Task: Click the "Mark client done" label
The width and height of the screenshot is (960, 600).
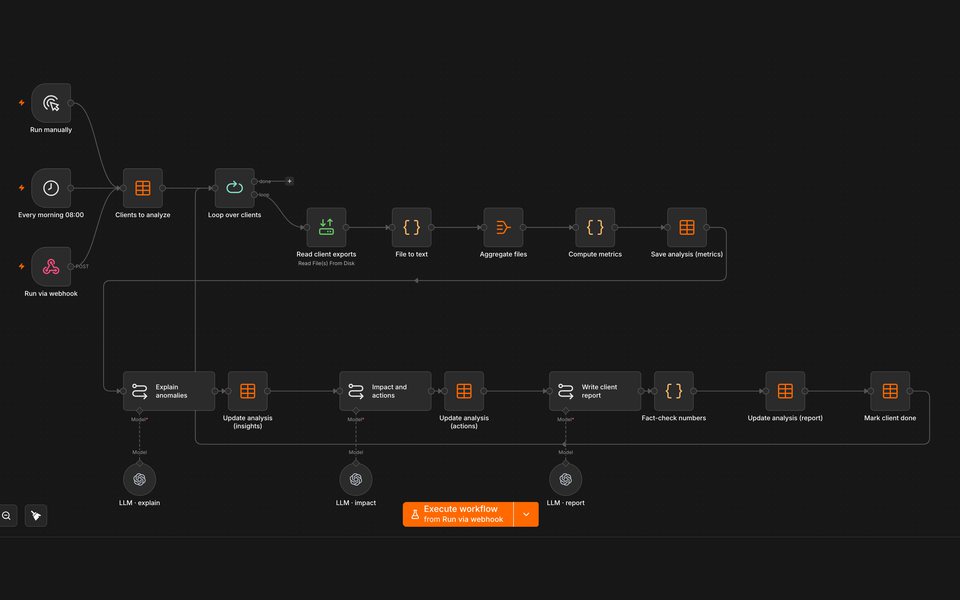Action: click(x=890, y=418)
